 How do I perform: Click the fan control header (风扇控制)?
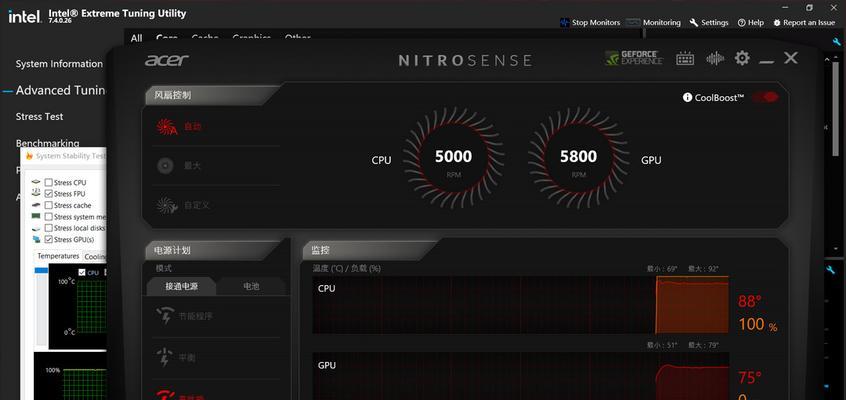coord(173,95)
